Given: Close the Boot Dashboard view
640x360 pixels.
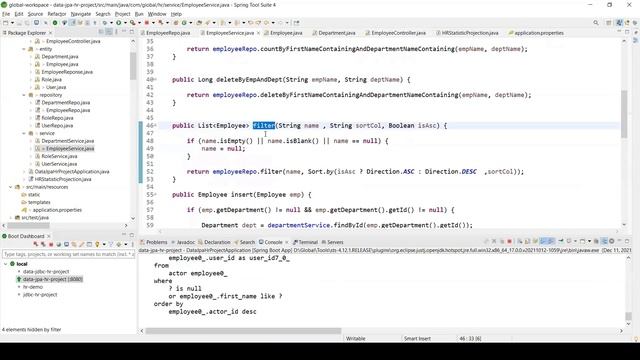Looking at the screenshot, I should [49, 236].
